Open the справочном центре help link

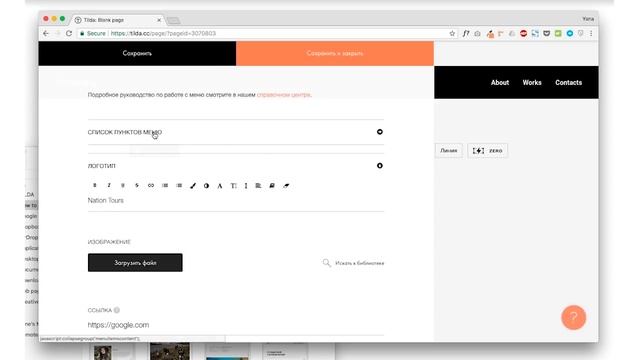coord(284,95)
